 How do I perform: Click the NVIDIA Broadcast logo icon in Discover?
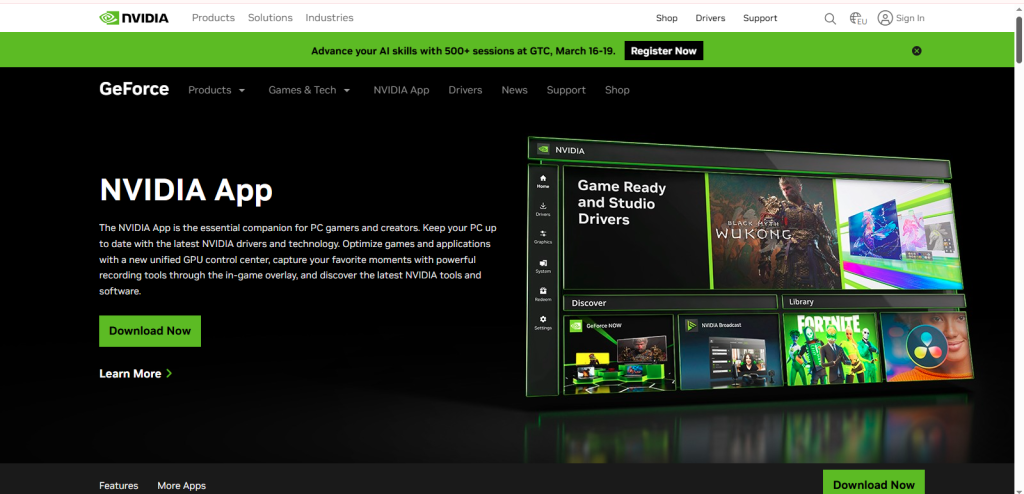point(692,325)
